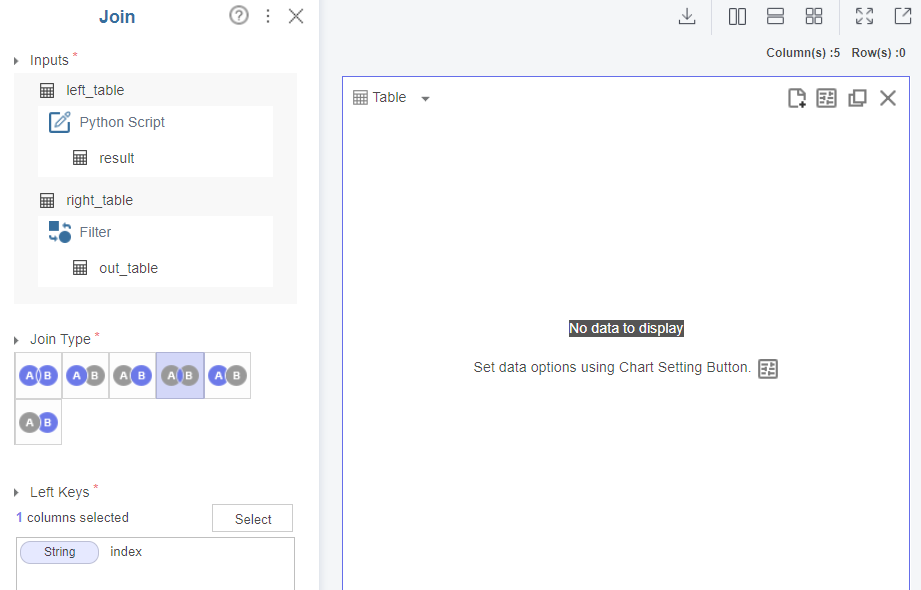The image size is (921, 590).
Task: Switch to stacked two-row layout
Action: click(x=775, y=16)
